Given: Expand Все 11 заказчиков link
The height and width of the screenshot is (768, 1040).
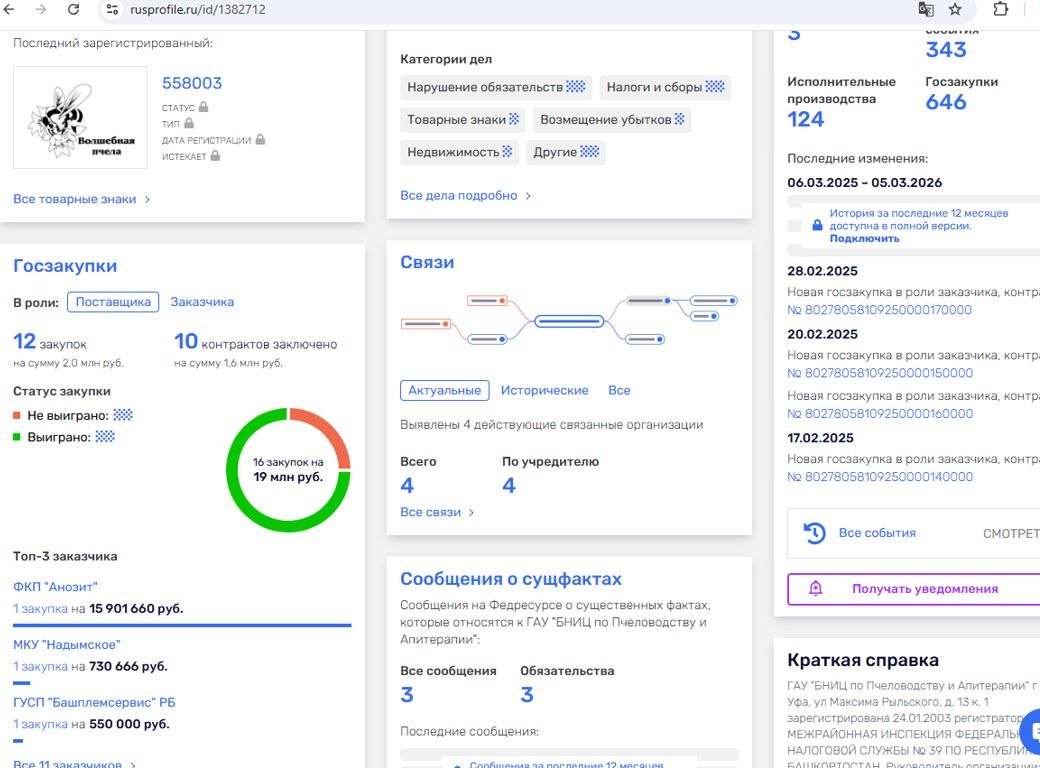Looking at the screenshot, I should point(74,763).
